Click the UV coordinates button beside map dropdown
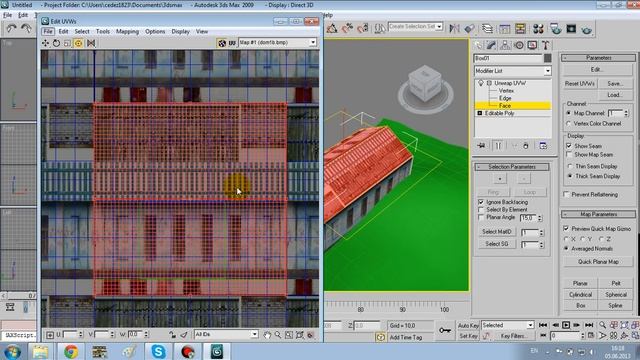Image resolution: width=640 pixels, height=360 pixels. tap(232, 43)
